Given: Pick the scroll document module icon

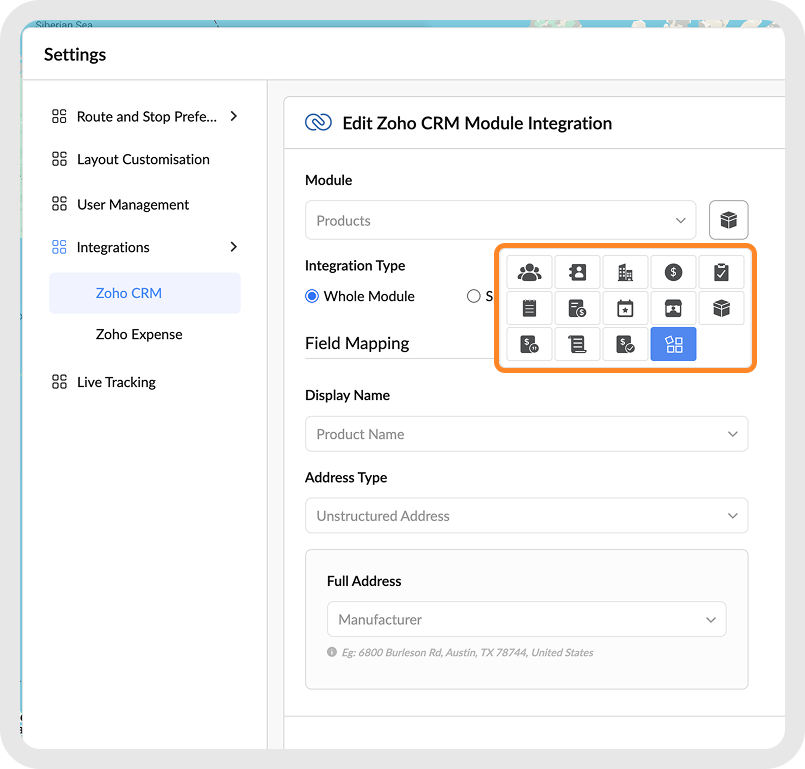Looking at the screenshot, I should coord(577,344).
